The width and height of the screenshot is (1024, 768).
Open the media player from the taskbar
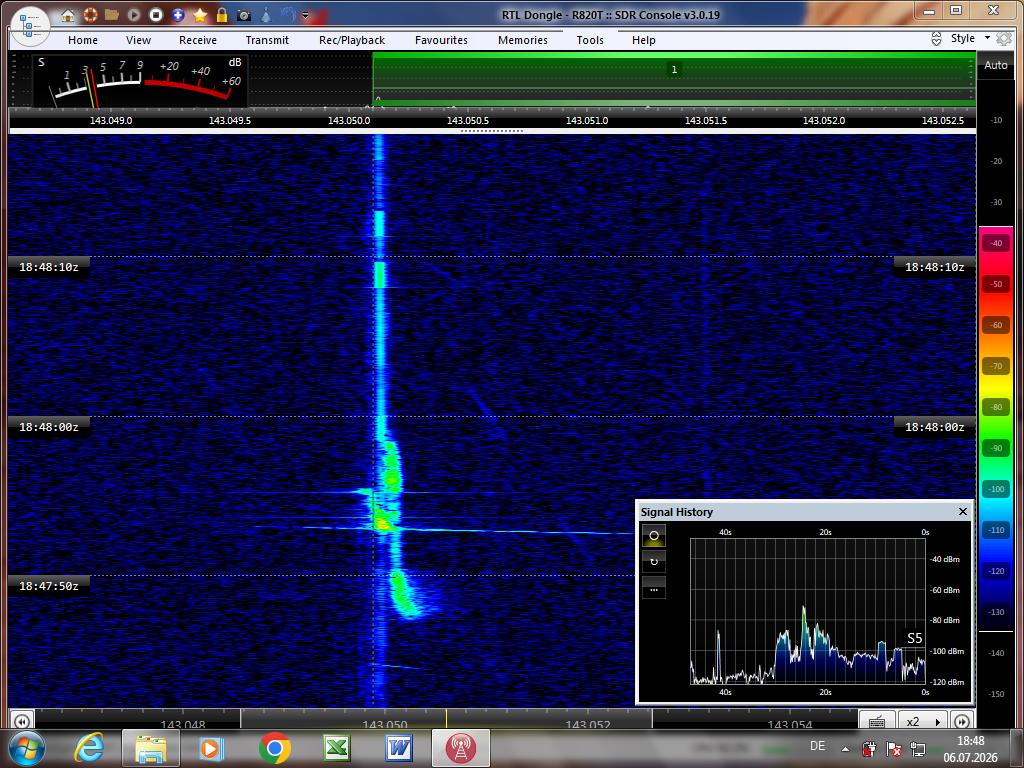(x=212, y=748)
